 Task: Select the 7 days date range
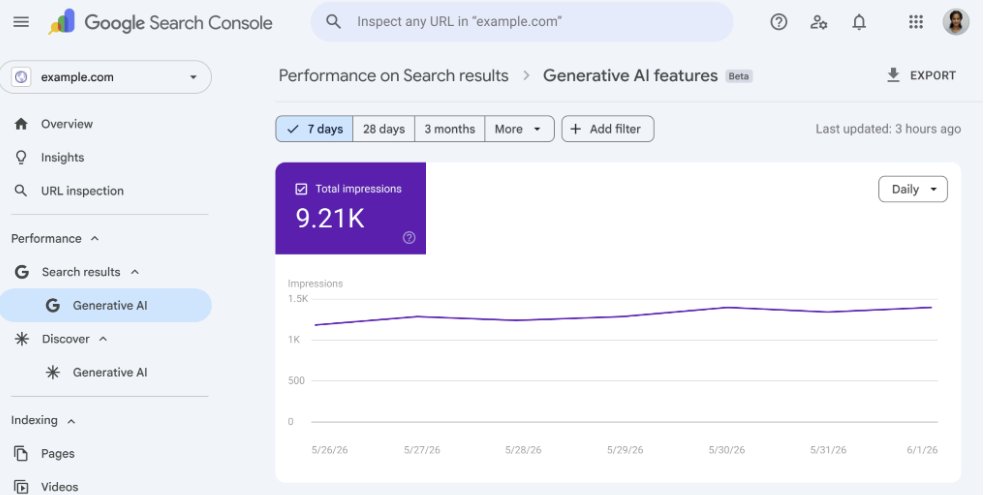pos(315,129)
